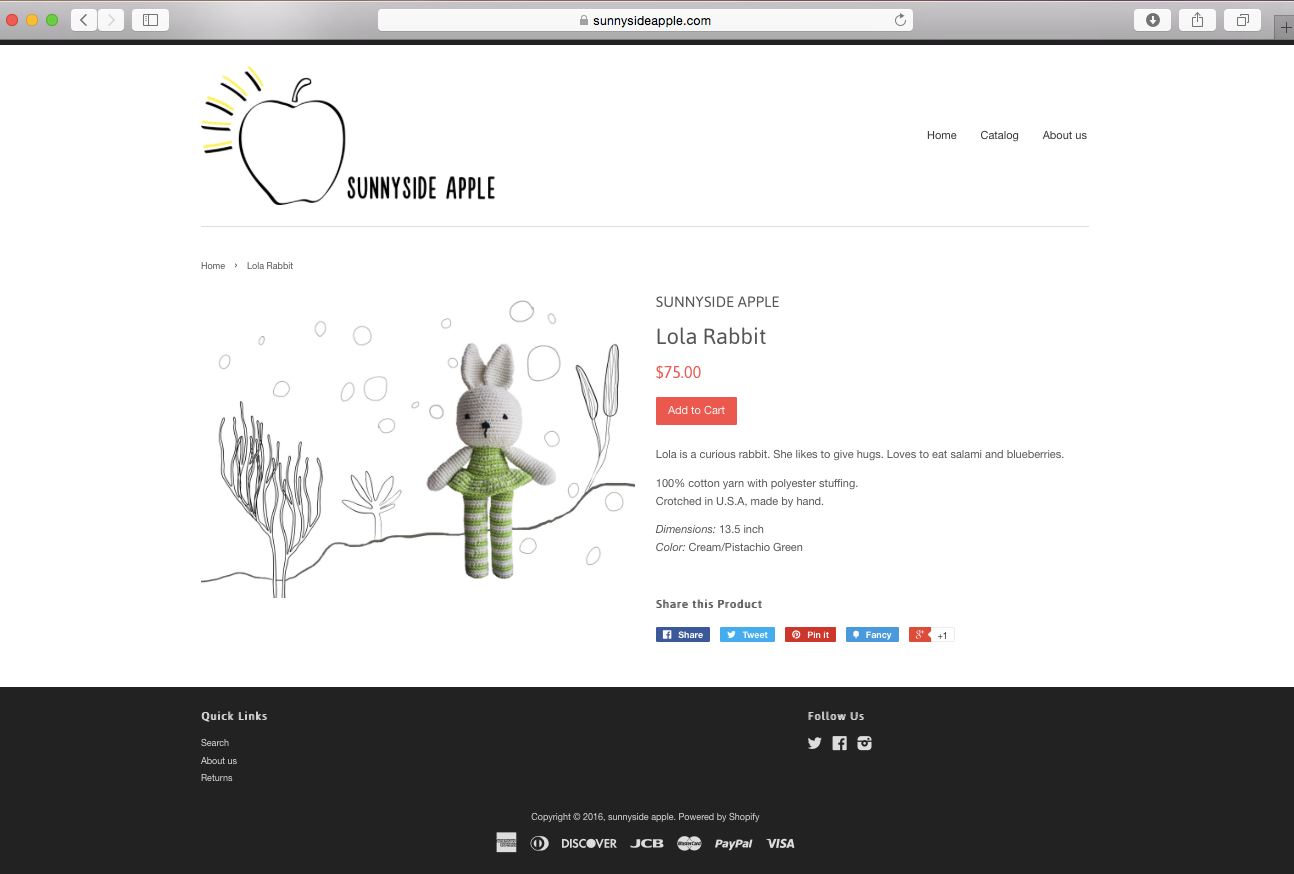Click Safari's Downloads icon
The width and height of the screenshot is (1294, 874).
coord(1152,20)
